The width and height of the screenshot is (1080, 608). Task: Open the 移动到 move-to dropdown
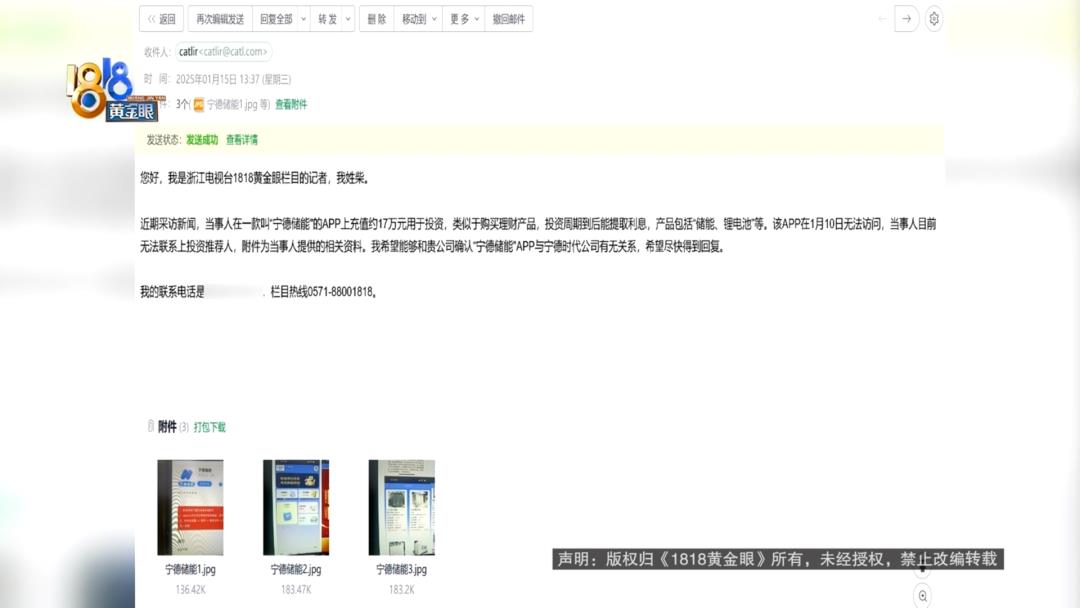point(419,19)
